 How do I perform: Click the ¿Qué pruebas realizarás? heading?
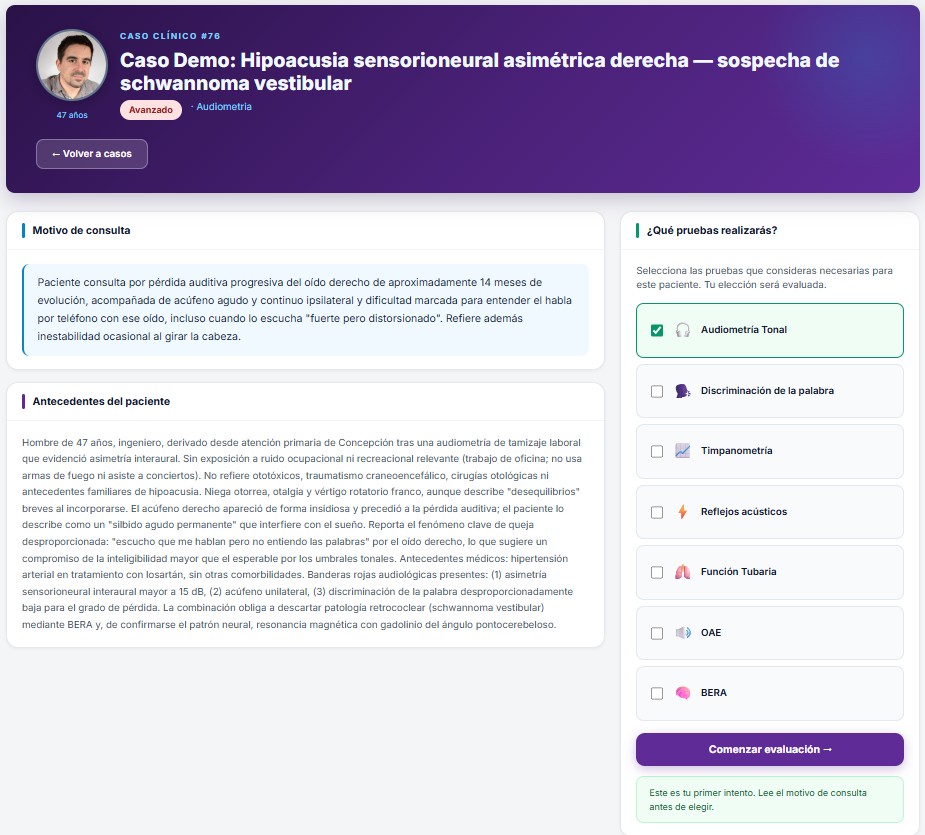tap(711, 230)
